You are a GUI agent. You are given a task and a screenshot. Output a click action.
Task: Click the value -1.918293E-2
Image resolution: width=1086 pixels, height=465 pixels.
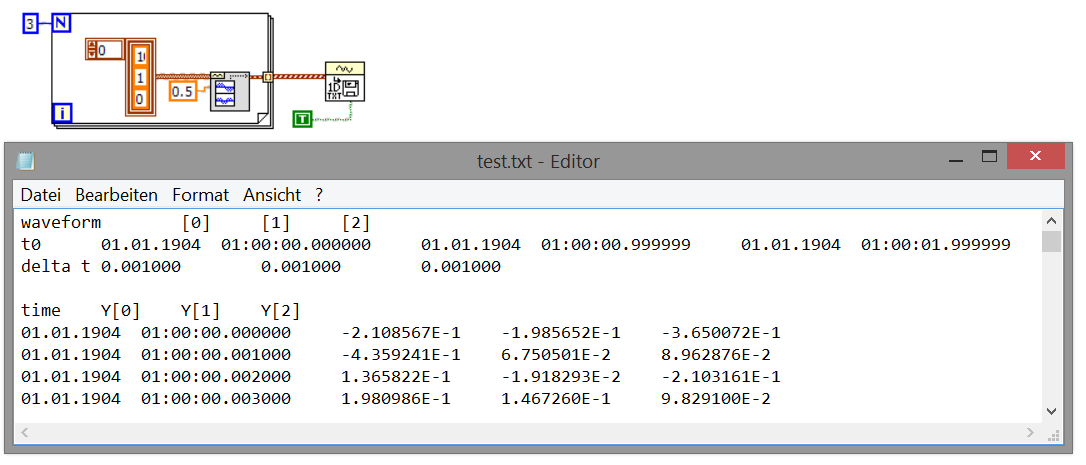tap(561, 377)
